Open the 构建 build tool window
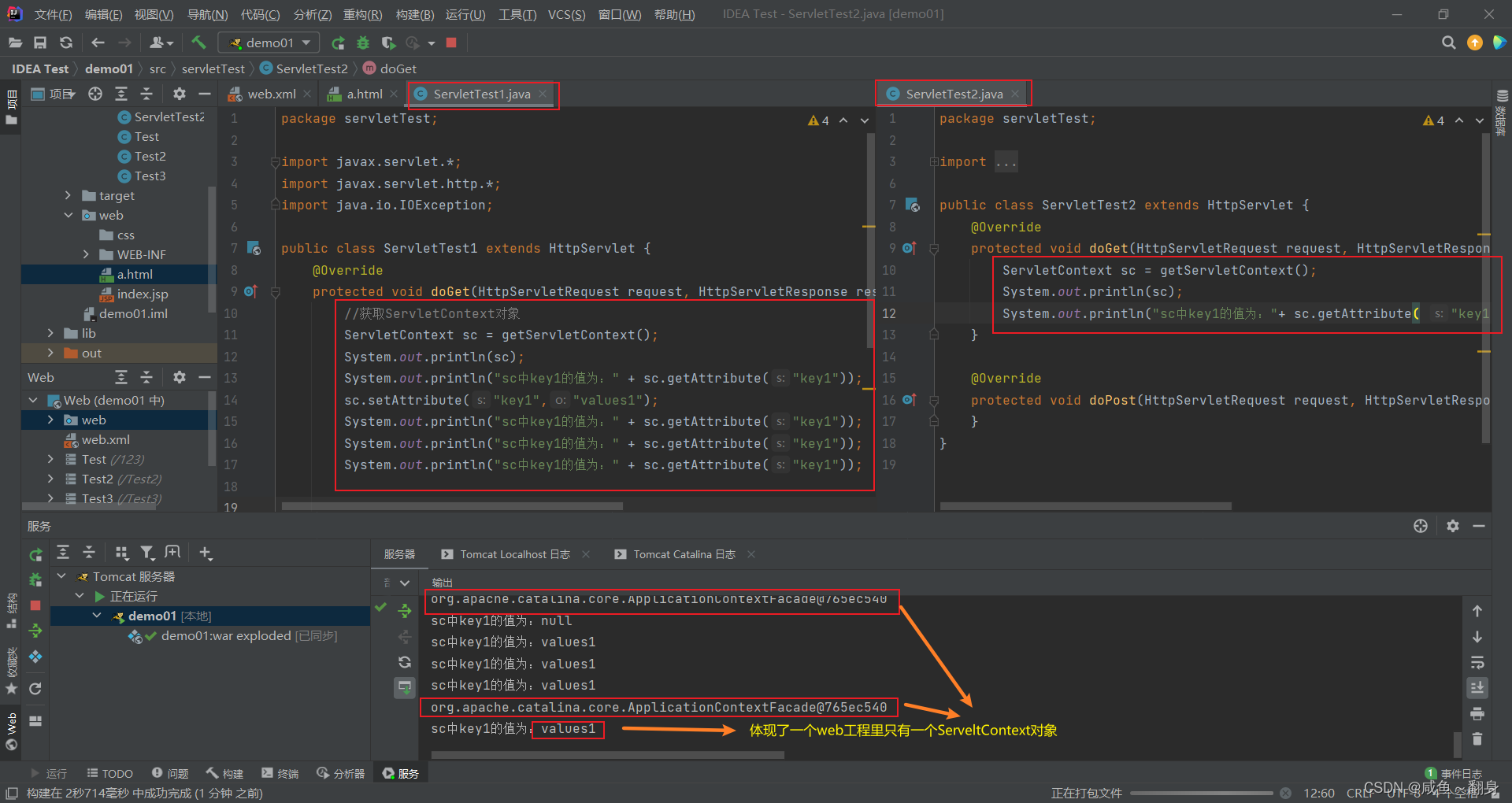This screenshot has height=803, width=1512. tap(225, 773)
